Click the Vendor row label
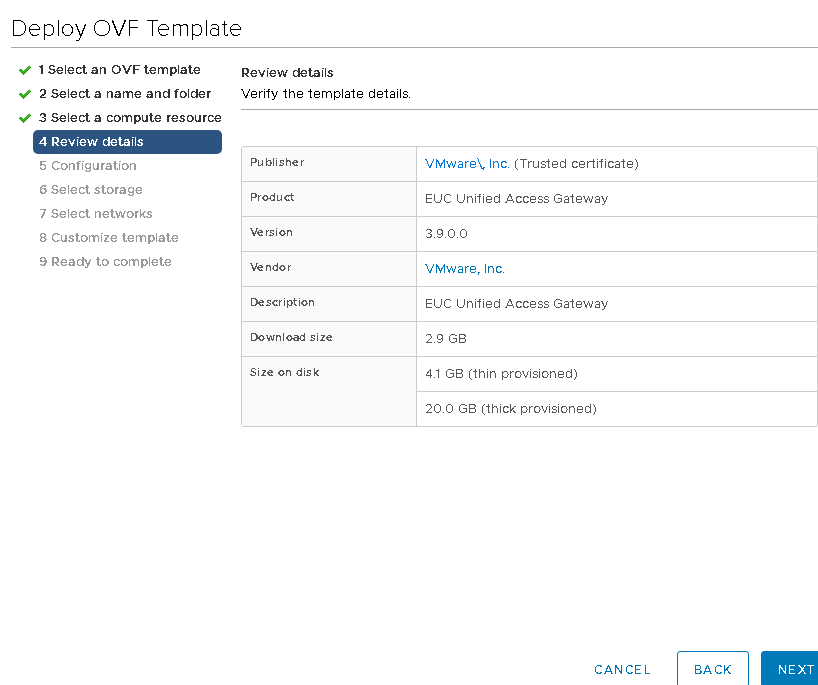 coord(270,267)
